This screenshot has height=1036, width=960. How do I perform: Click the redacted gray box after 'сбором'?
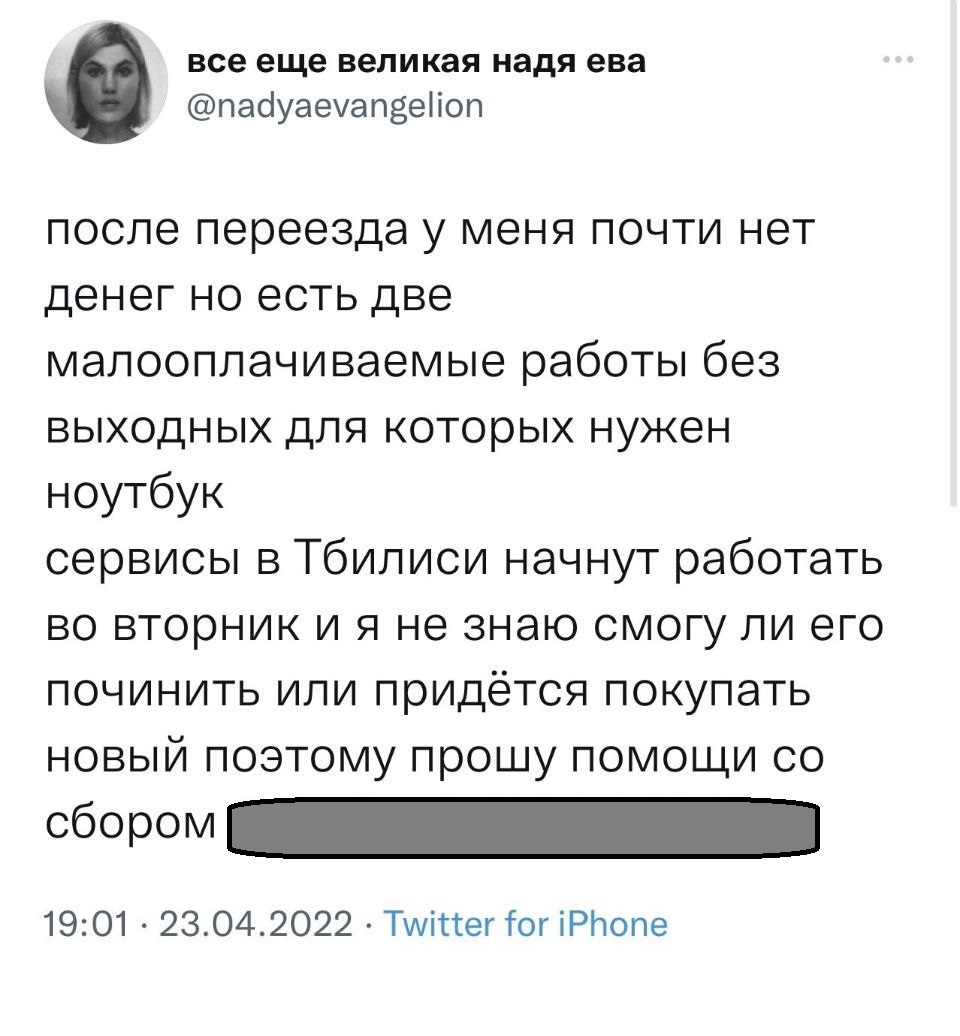pyautogui.click(x=525, y=829)
